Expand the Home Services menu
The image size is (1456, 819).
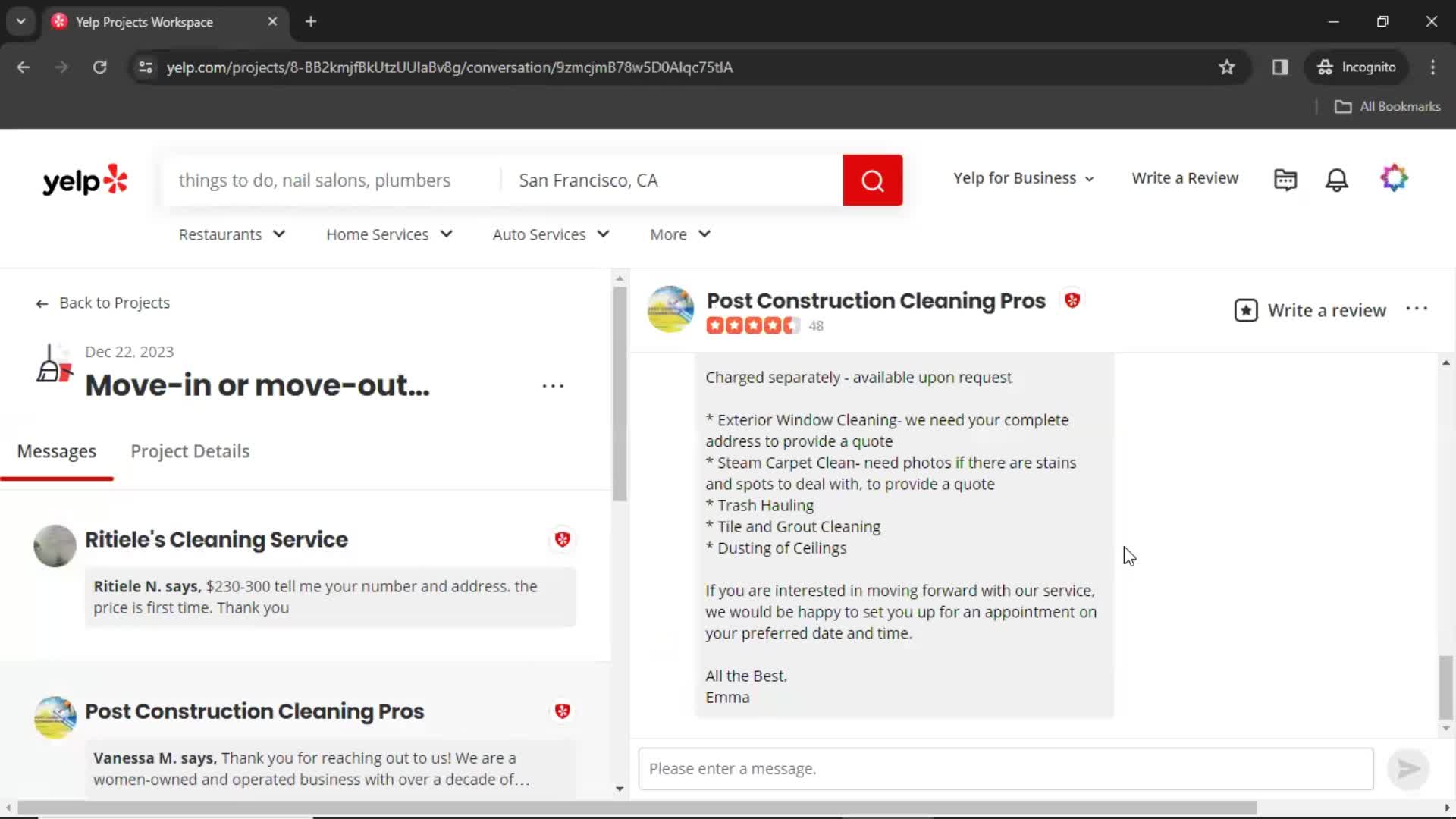click(389, 234)
